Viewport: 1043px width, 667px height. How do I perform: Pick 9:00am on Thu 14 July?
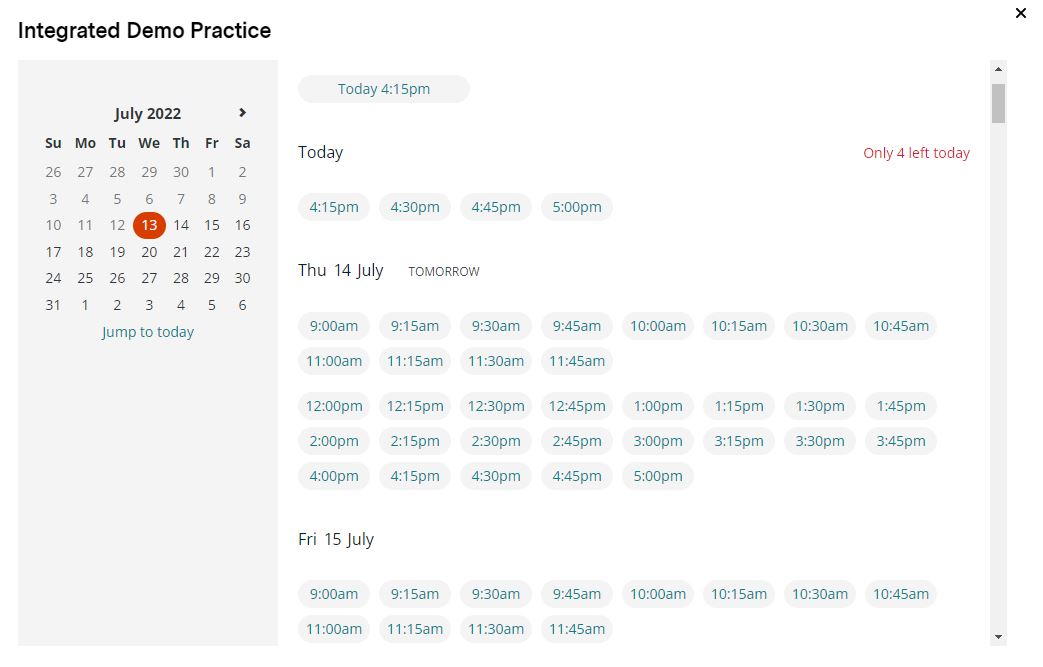tap(334, 326)
